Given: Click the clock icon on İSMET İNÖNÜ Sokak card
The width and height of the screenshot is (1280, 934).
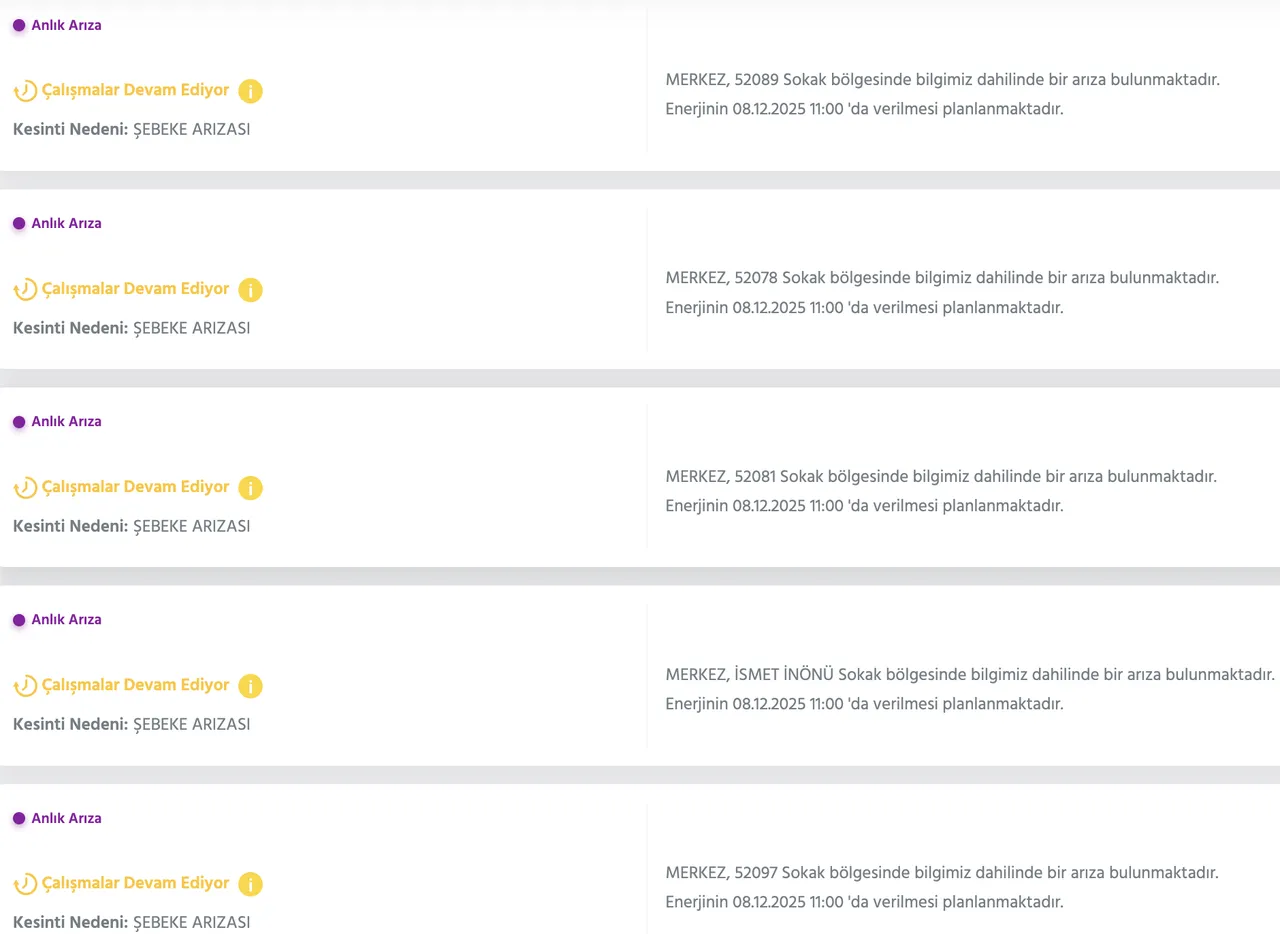Looking at the screenshot, I should (x=25, y=686).
